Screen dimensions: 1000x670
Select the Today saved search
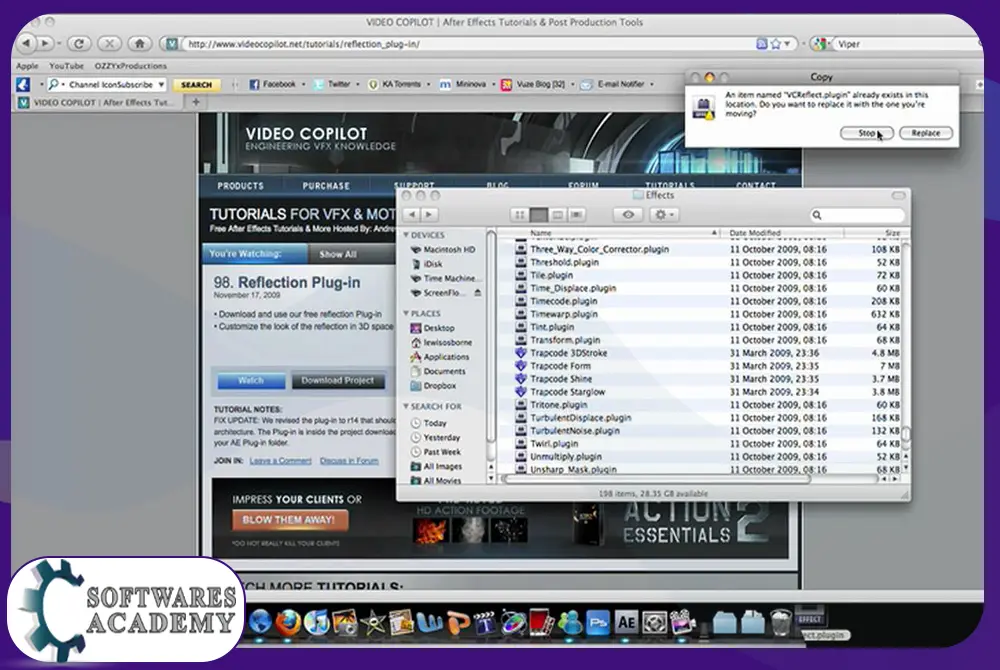pyautogui.click(x=429, y=423)
